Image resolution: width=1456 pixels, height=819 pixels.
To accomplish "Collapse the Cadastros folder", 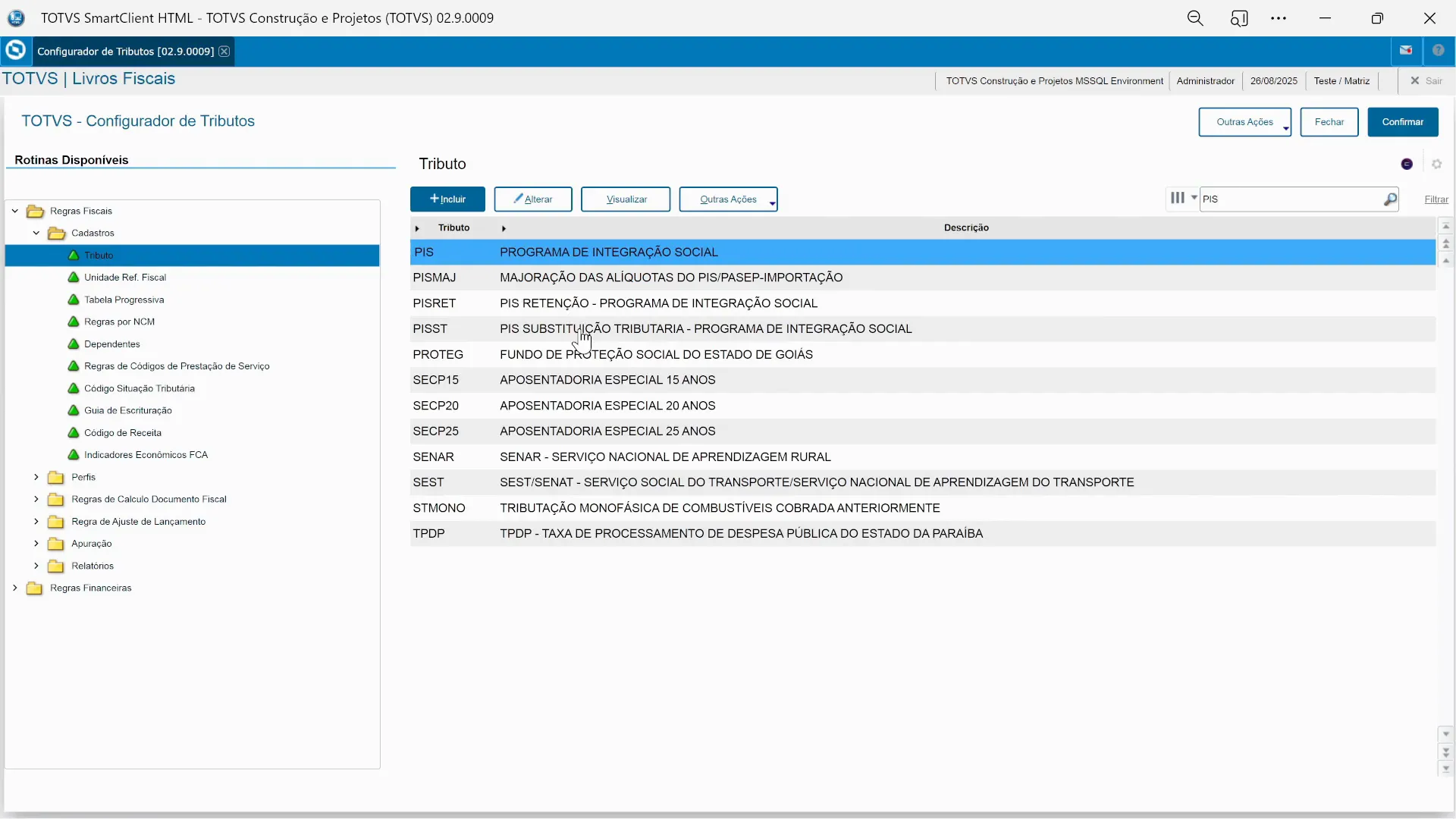I will pos(35,234).
